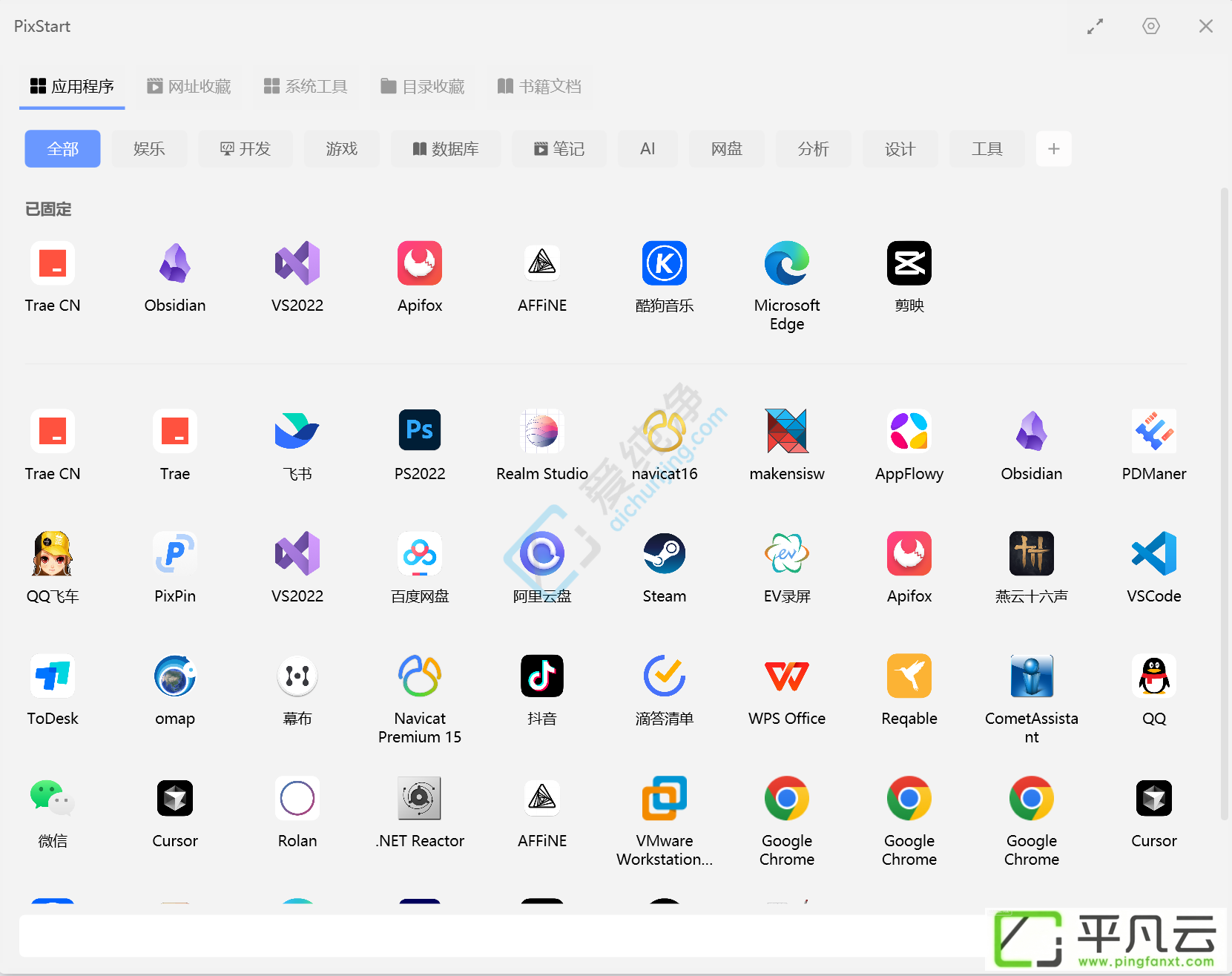
Task: Open 滴答清单 icon
Action: 665,676
